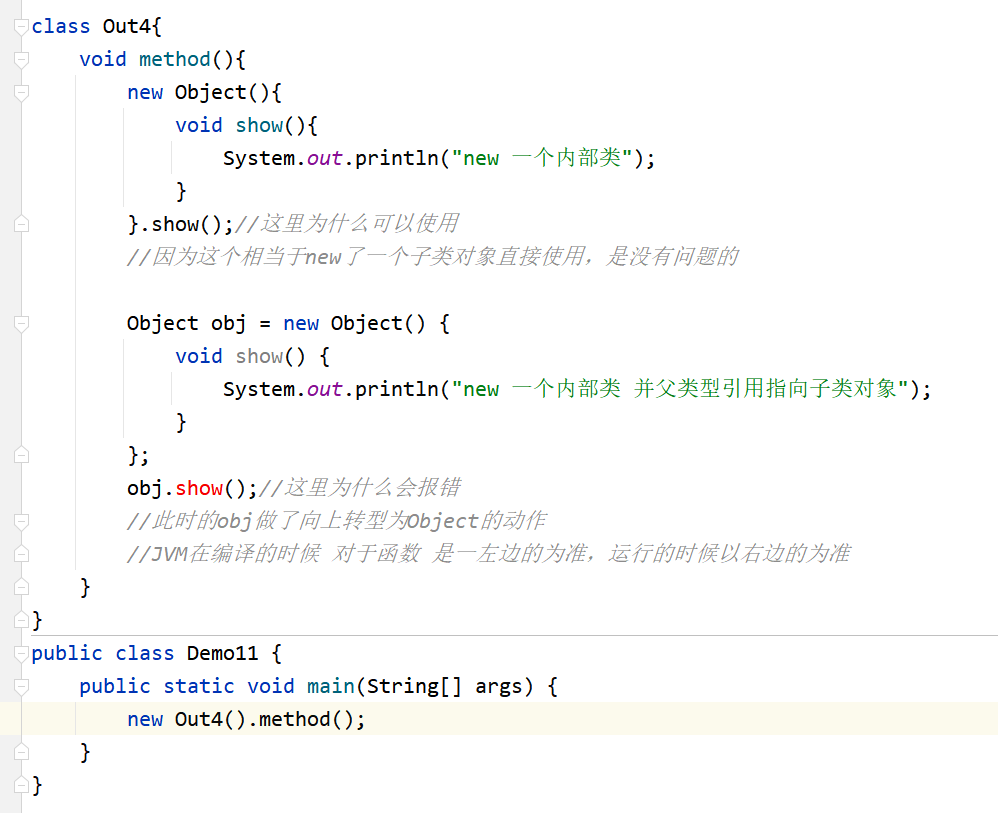The height and width of the screenshot is (813, 998).
Task: Click the public keyword before class Demo11
Action: tap(67, 654)
